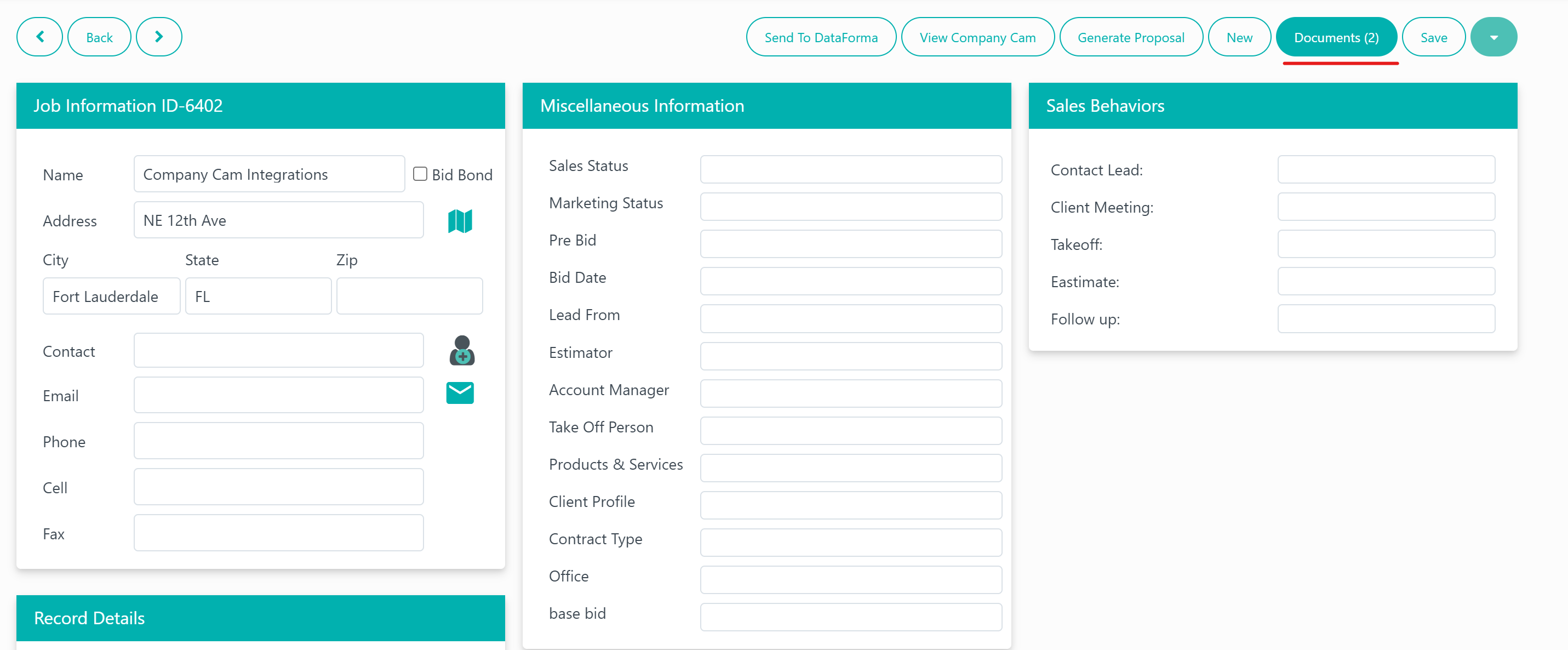1568x650 pixels.
Task: Open the Account Manager field
Action: [850, 394]
